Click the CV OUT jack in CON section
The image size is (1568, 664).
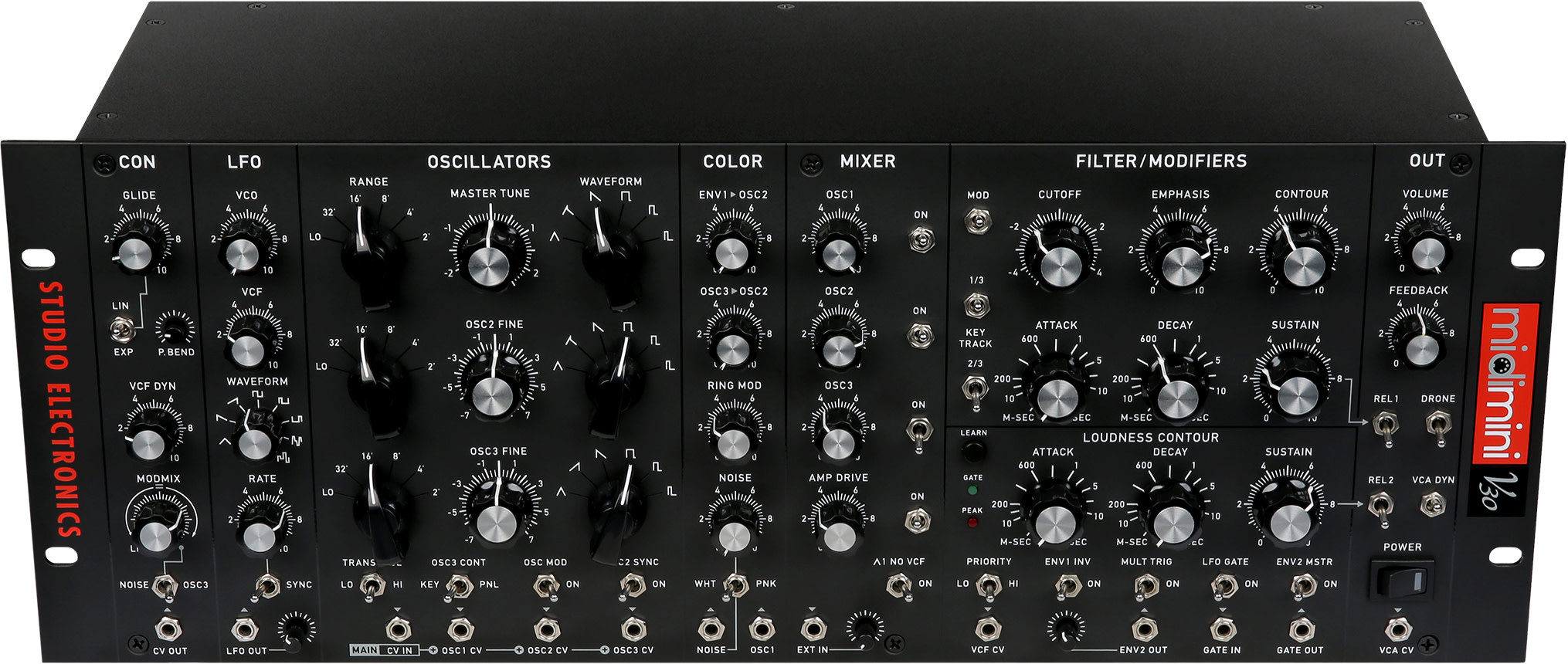pos(168,628)
